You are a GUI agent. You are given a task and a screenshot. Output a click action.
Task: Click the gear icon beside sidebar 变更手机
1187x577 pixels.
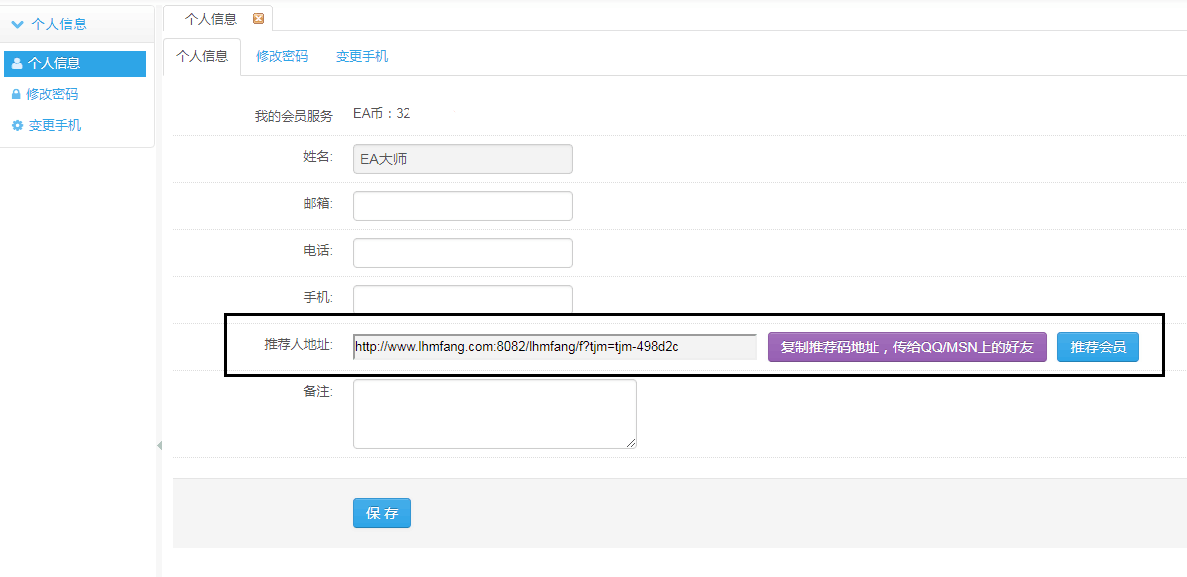16,126
